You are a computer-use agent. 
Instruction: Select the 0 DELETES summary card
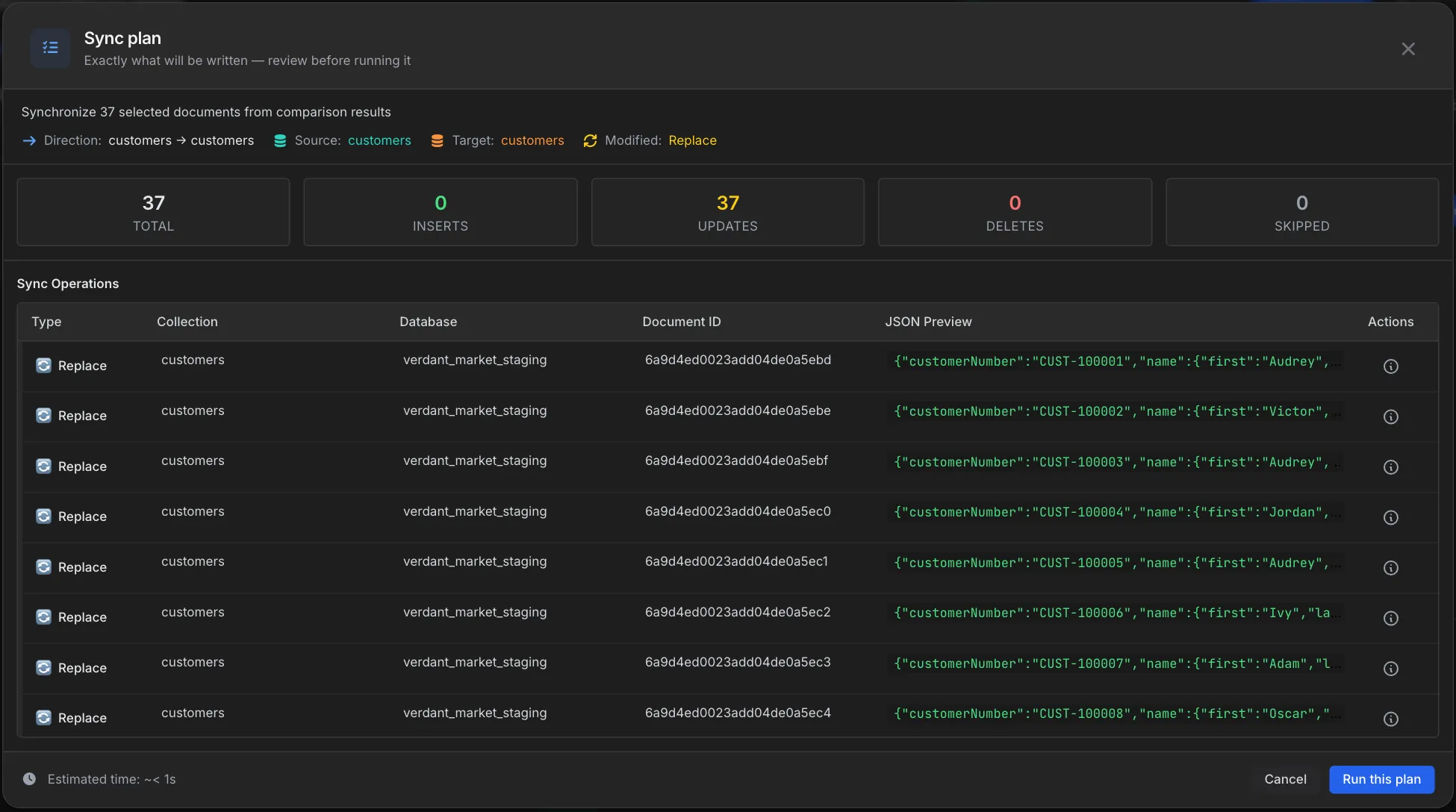[1015, 212]
